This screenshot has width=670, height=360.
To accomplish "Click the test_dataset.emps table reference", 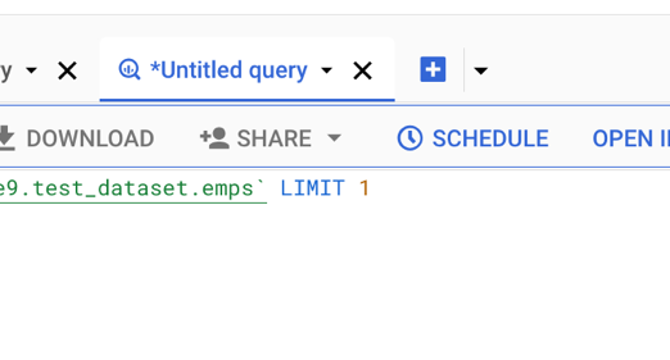I will [x=132, y=188].
